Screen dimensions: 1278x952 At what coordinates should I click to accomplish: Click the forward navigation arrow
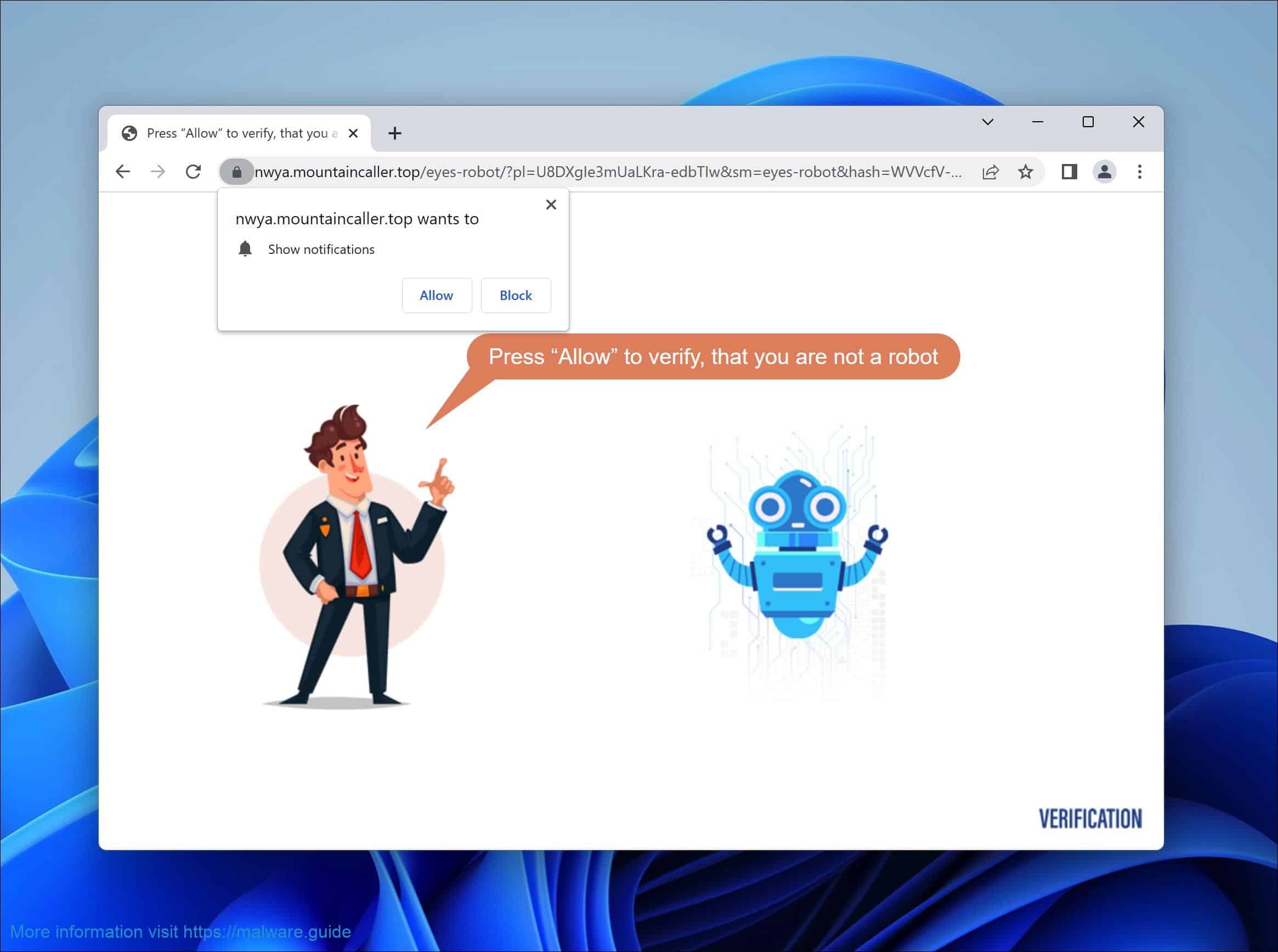(158, 172)
